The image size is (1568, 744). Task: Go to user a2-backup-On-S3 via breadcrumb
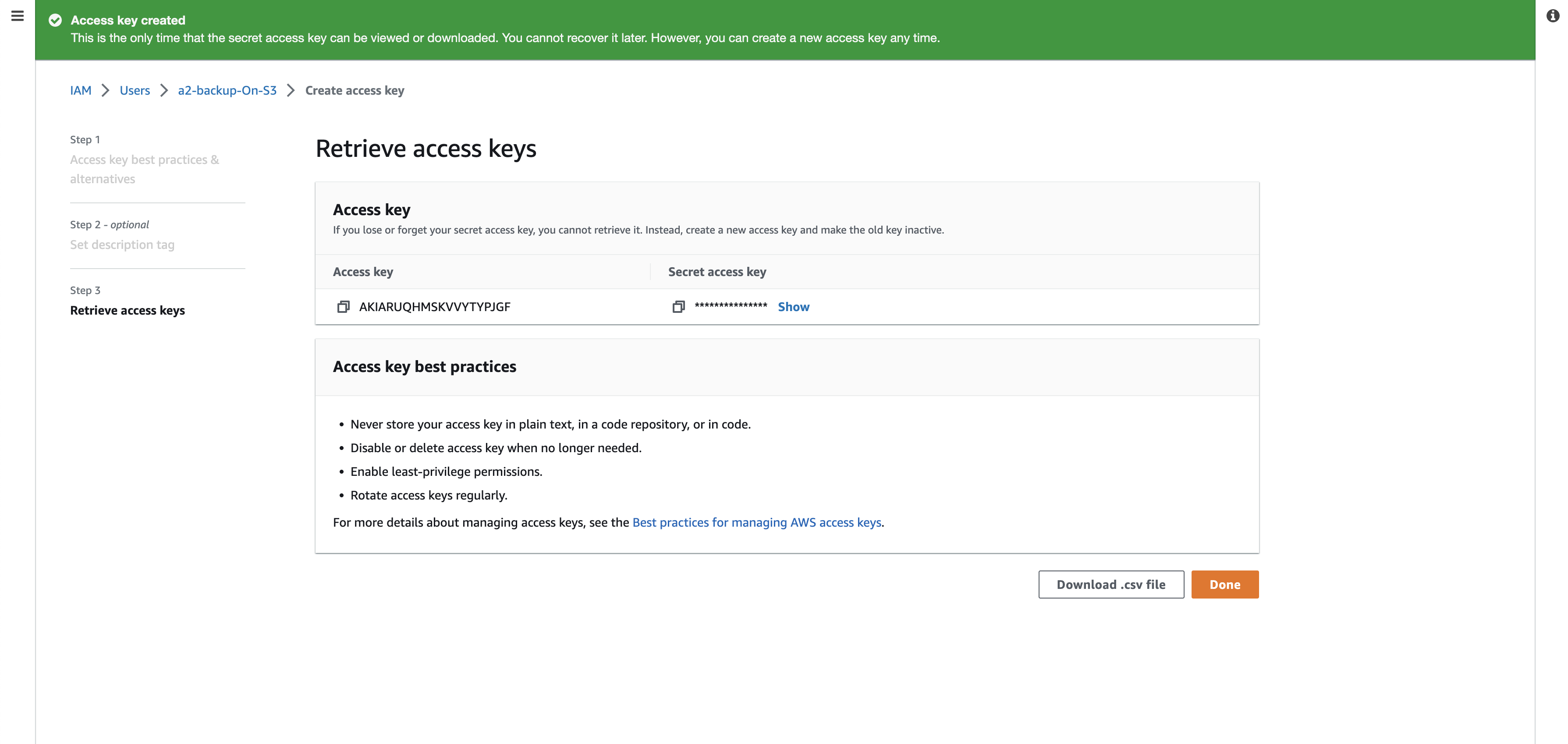pos(227,90)
